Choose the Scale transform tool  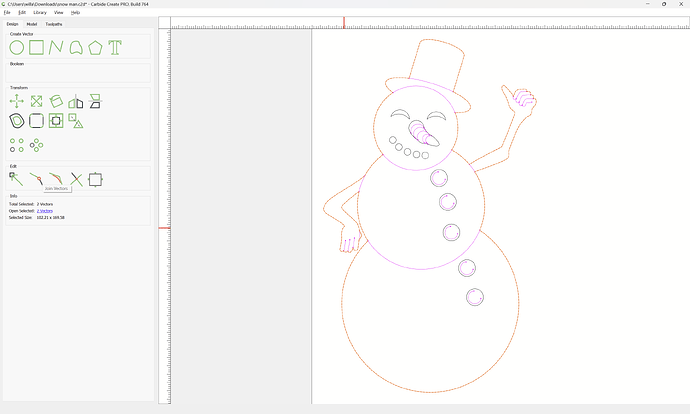[37, 102]
